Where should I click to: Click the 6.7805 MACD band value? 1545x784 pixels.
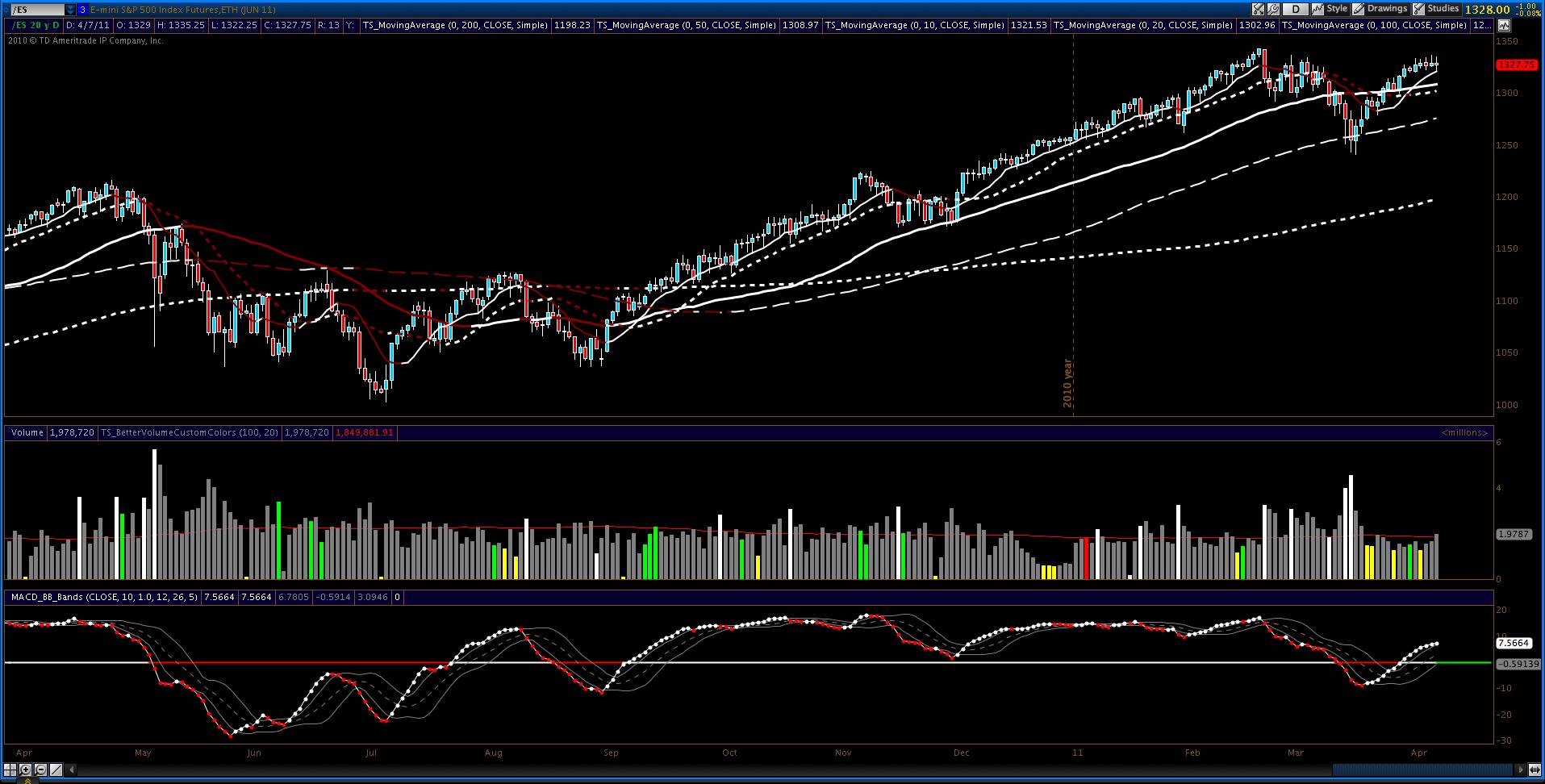point(293,598)
